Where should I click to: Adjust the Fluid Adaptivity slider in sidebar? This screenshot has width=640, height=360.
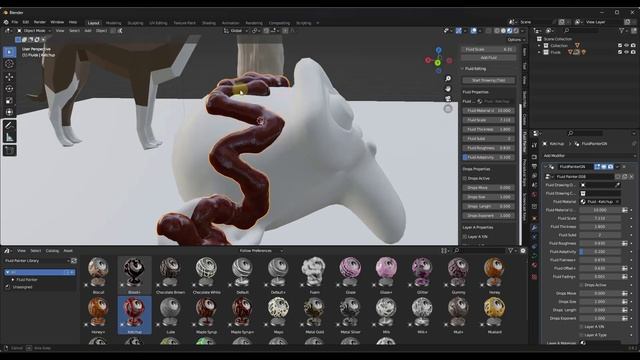coord(489,157)
